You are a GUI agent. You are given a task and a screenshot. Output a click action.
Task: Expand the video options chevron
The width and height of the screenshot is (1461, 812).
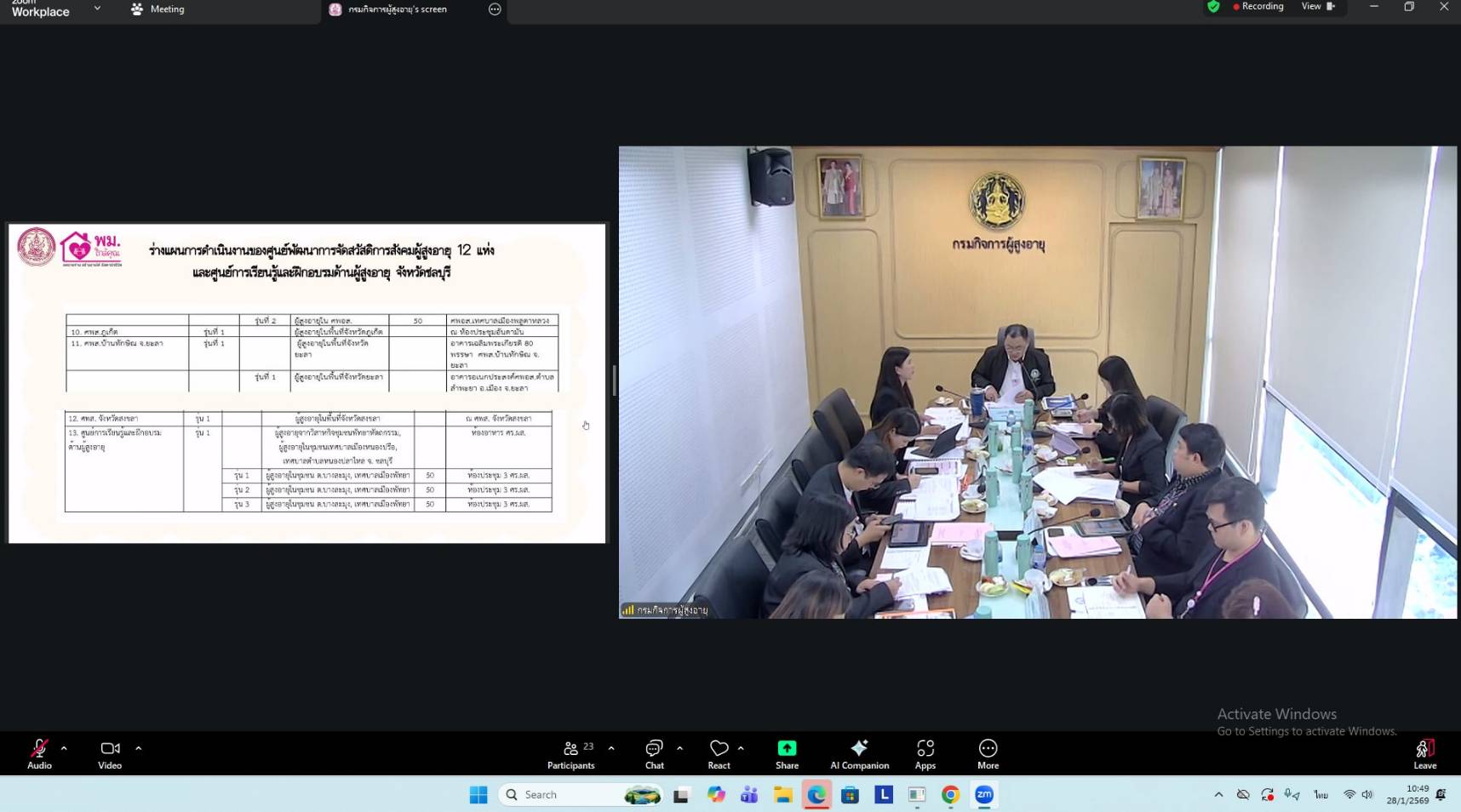(x=138, y=748)
